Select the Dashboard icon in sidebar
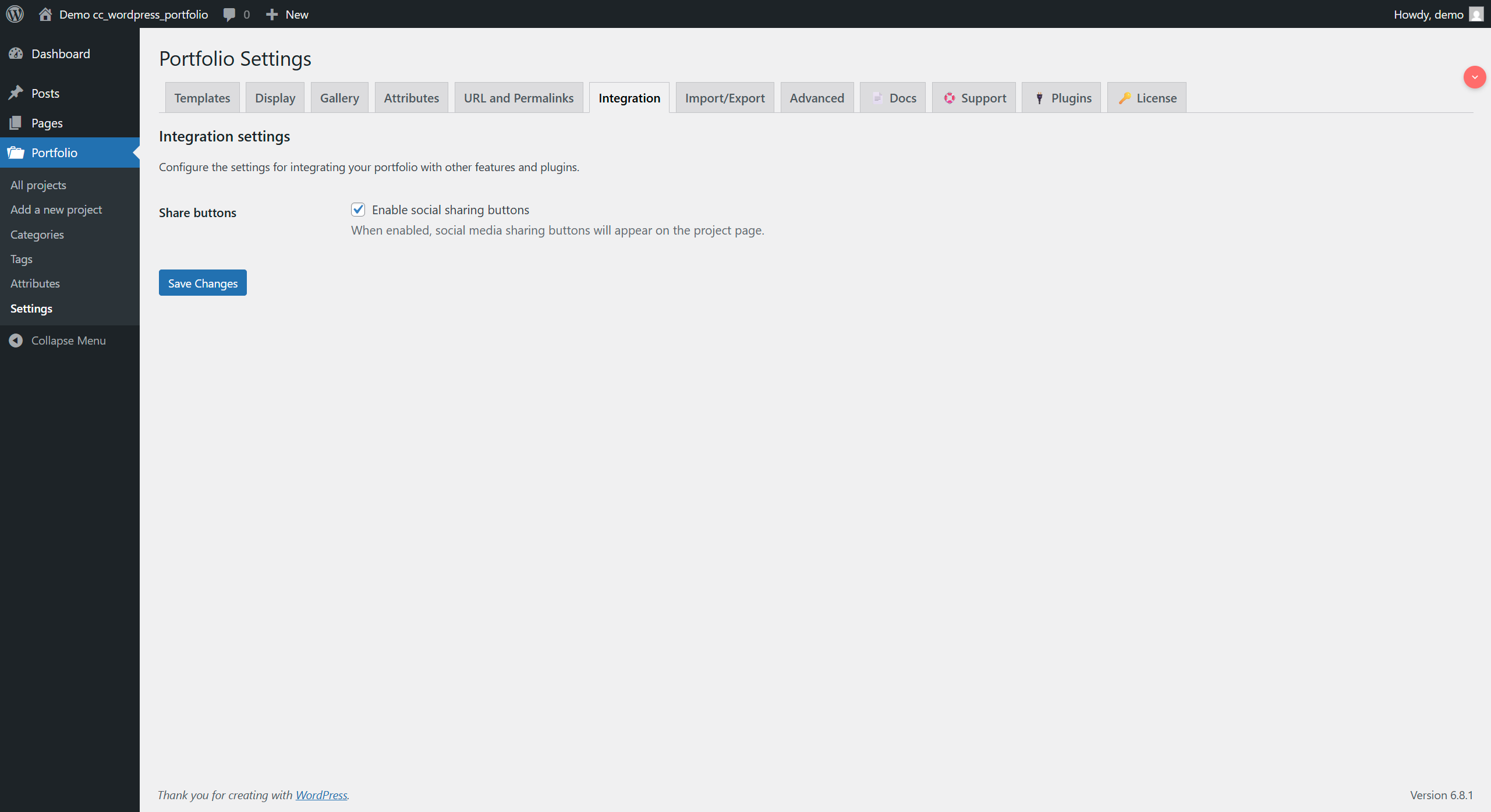The width and height of the screenshot is (1491, 812). click(17, 53)
